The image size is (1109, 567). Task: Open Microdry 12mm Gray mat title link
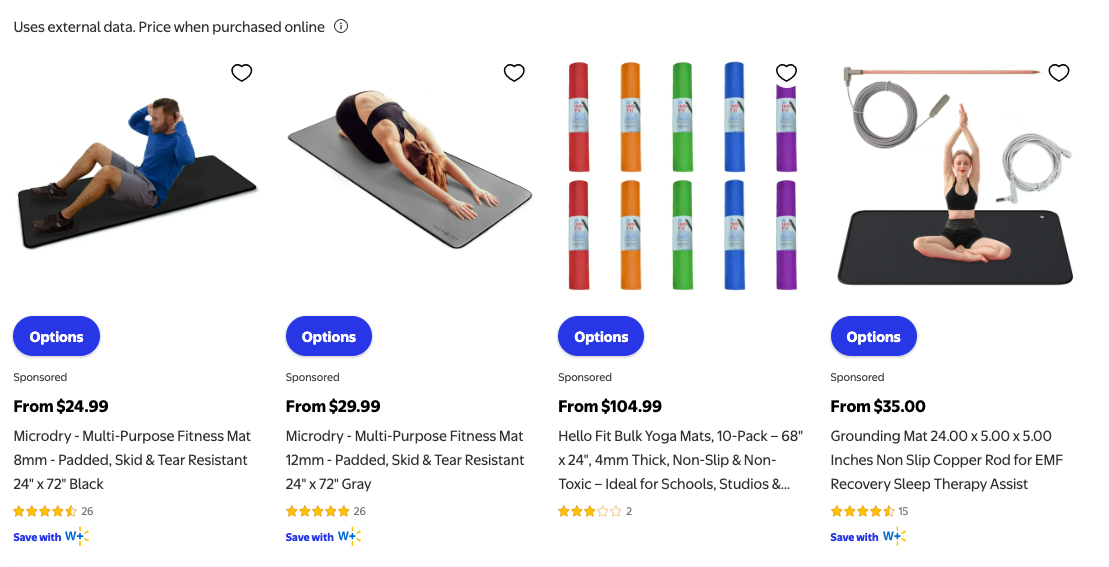[x=405, y=460]
